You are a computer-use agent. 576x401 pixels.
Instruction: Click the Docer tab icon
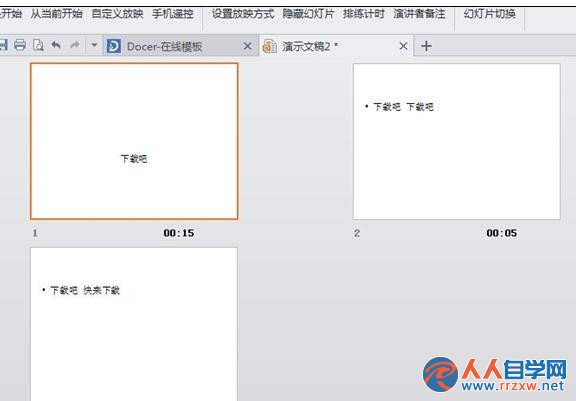[114, 46]
